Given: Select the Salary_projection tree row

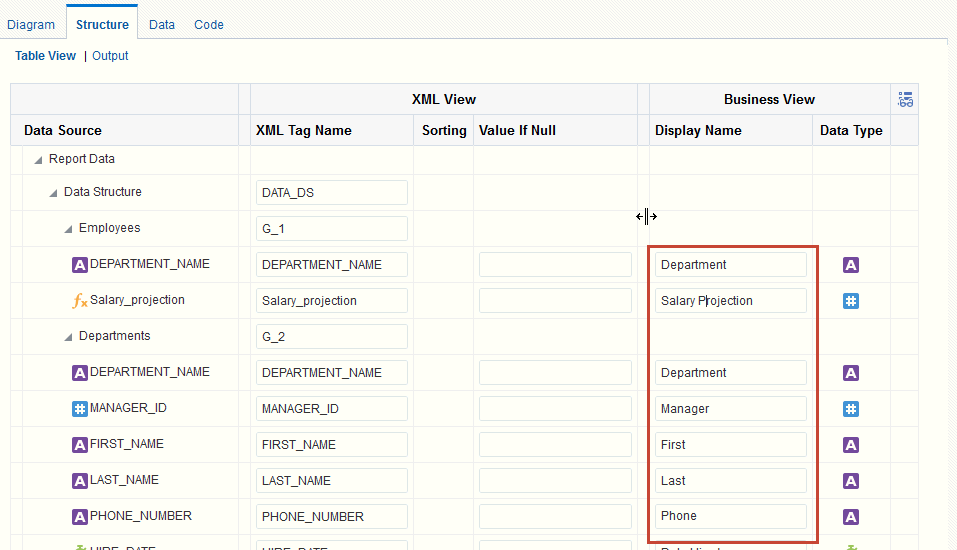Looking at the screenshot, I should pos(137,300).
